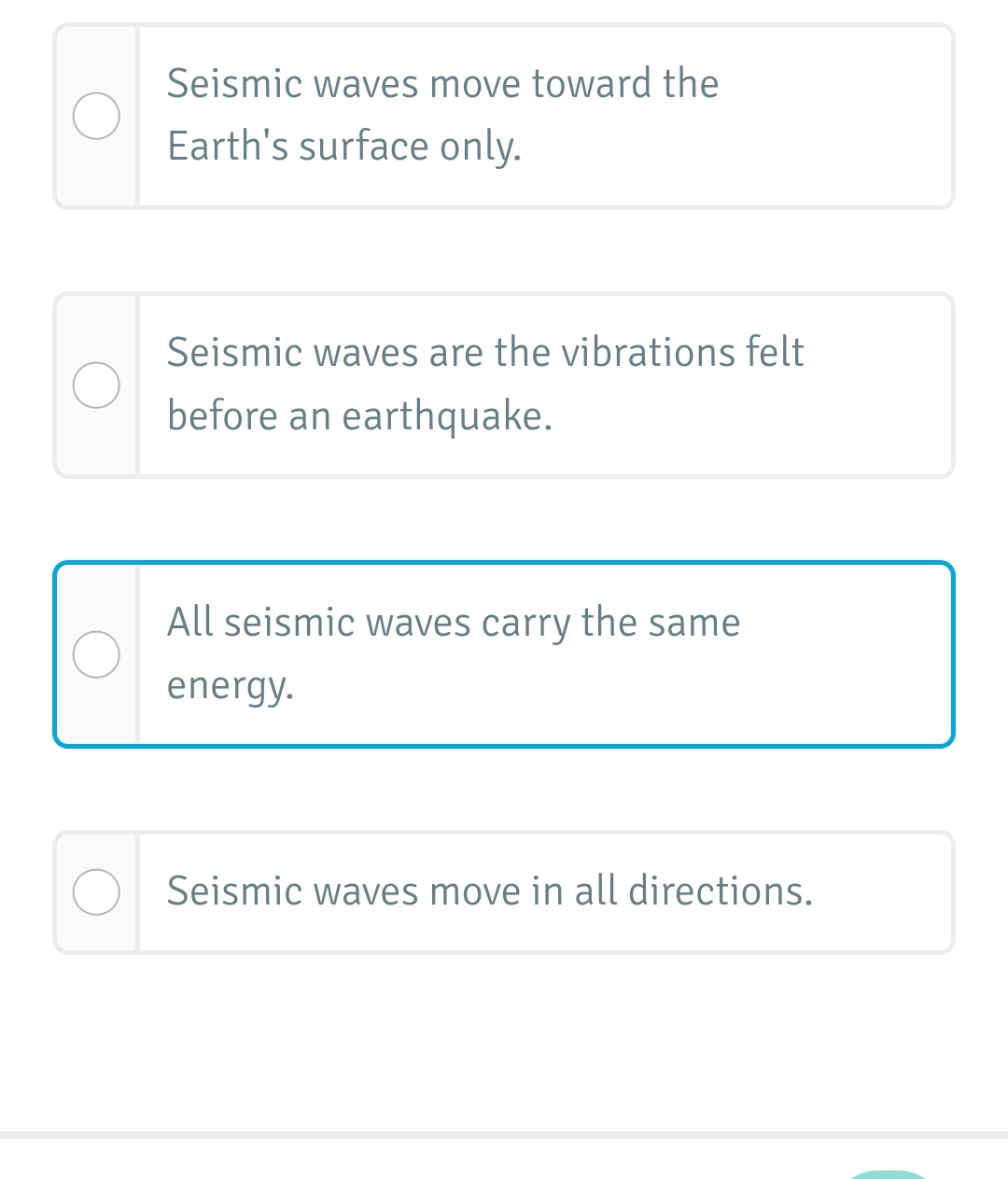This screenshot has height=1179, width=1008.
Task: Choose the option mentioning 'all directions'
Action: click(490, 891)
